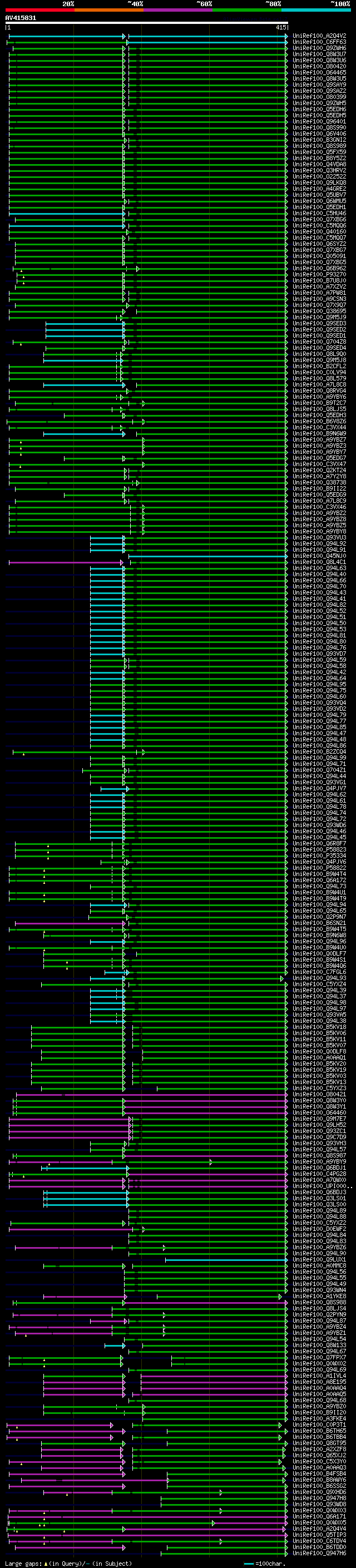
Task: Click the white AV415831 query sequence bar
Action: click(x=147, y=22)
